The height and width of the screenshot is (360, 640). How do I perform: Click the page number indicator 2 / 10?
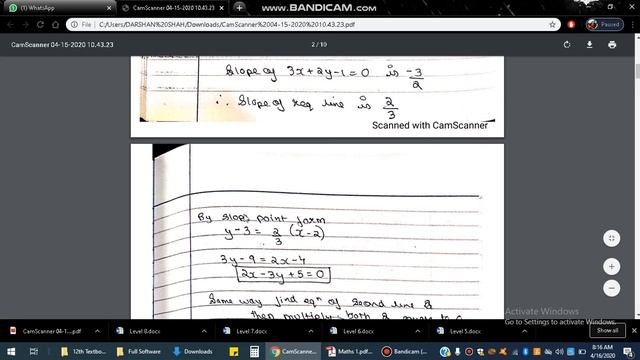(319, 44)
